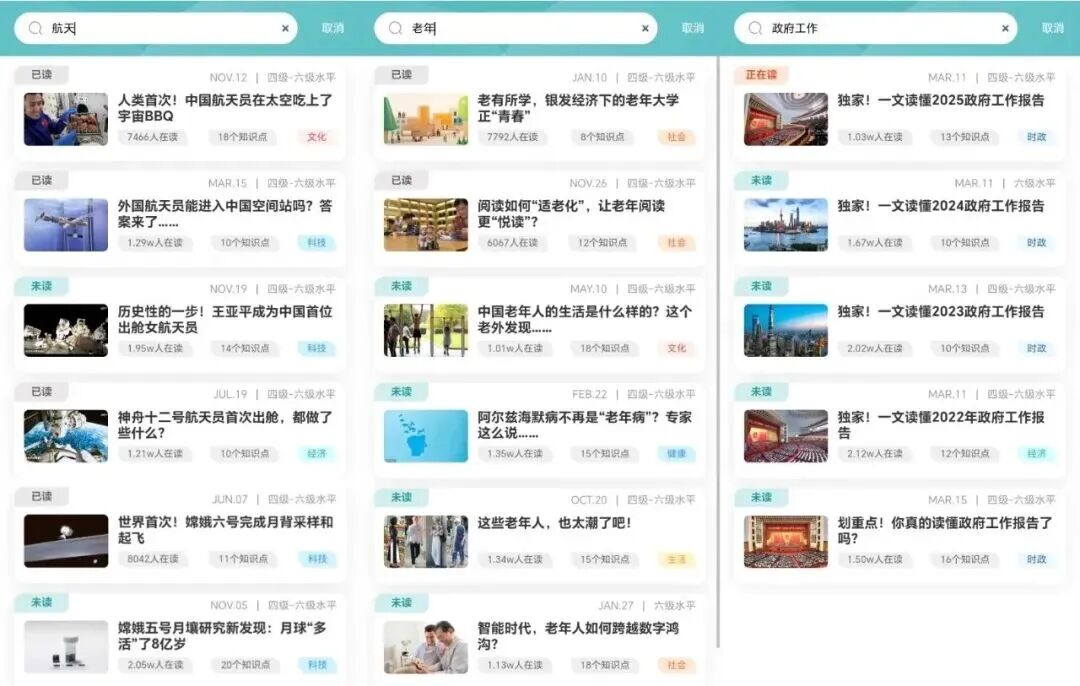This screenshot has width=1080, height=686.
Task: Click 六级水平 label on 2024 report card
Action: (x=1034, y=183)
